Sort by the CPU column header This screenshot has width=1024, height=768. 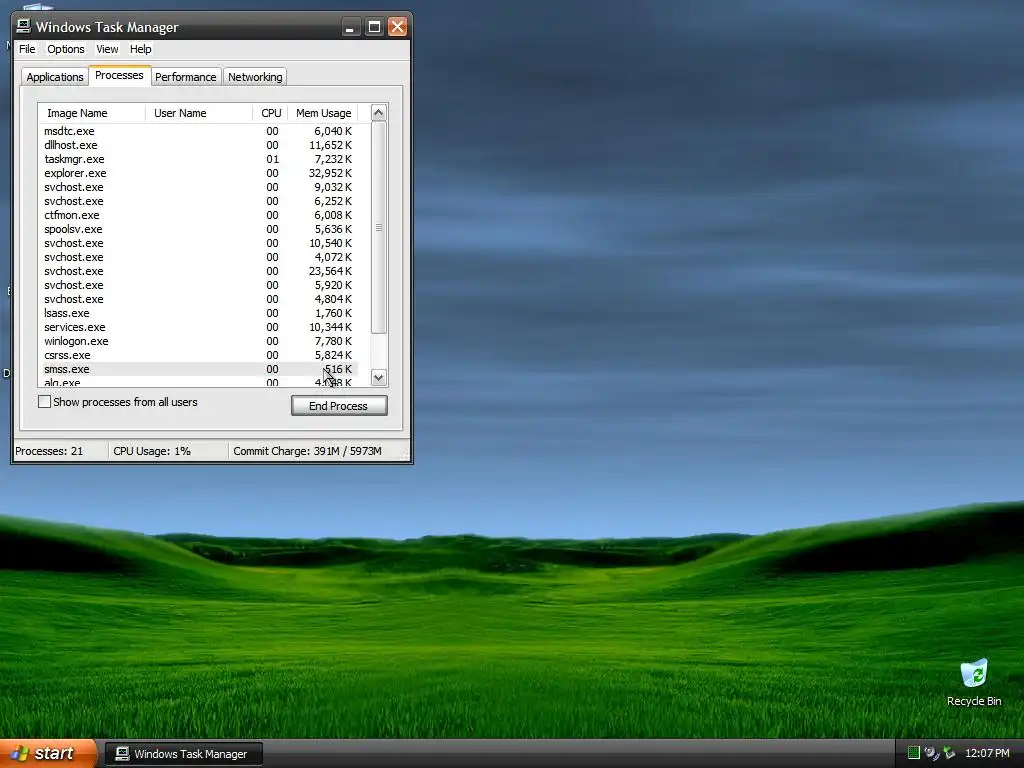coord(270,113)
